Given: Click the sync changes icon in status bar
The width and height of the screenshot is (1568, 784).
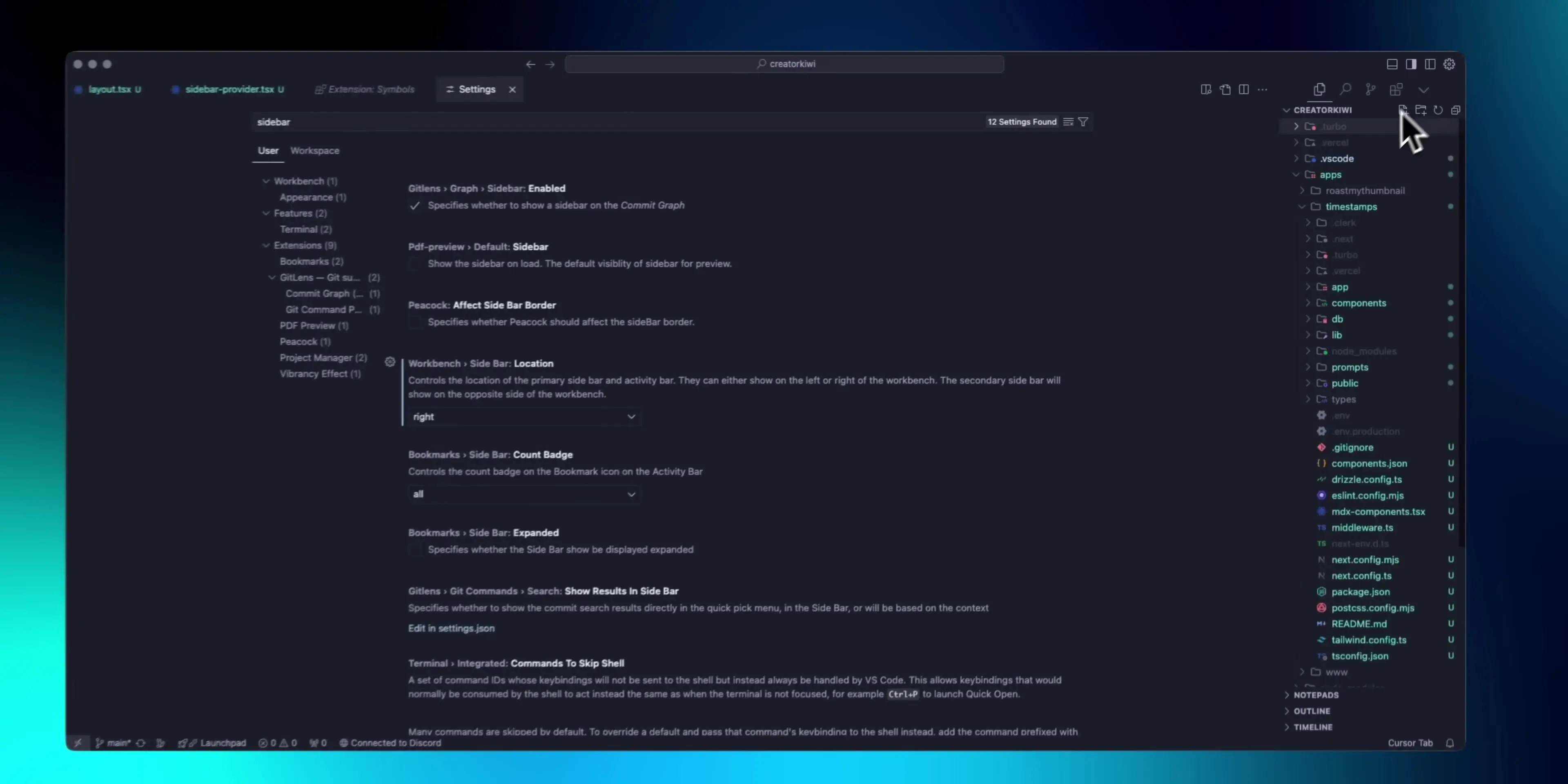Looking at the screenshot, I should point(140,743).
